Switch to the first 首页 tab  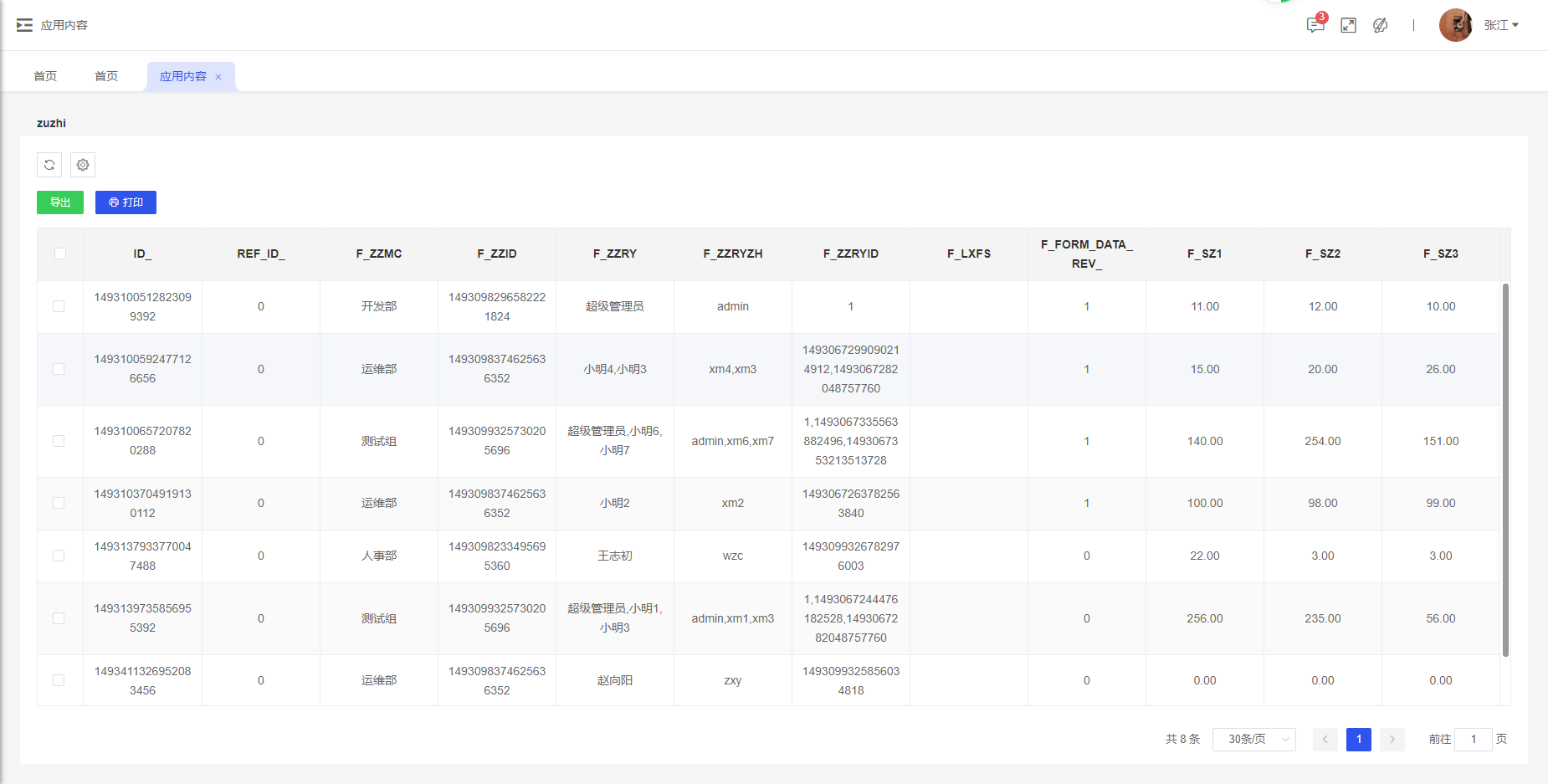pos(45,76)
